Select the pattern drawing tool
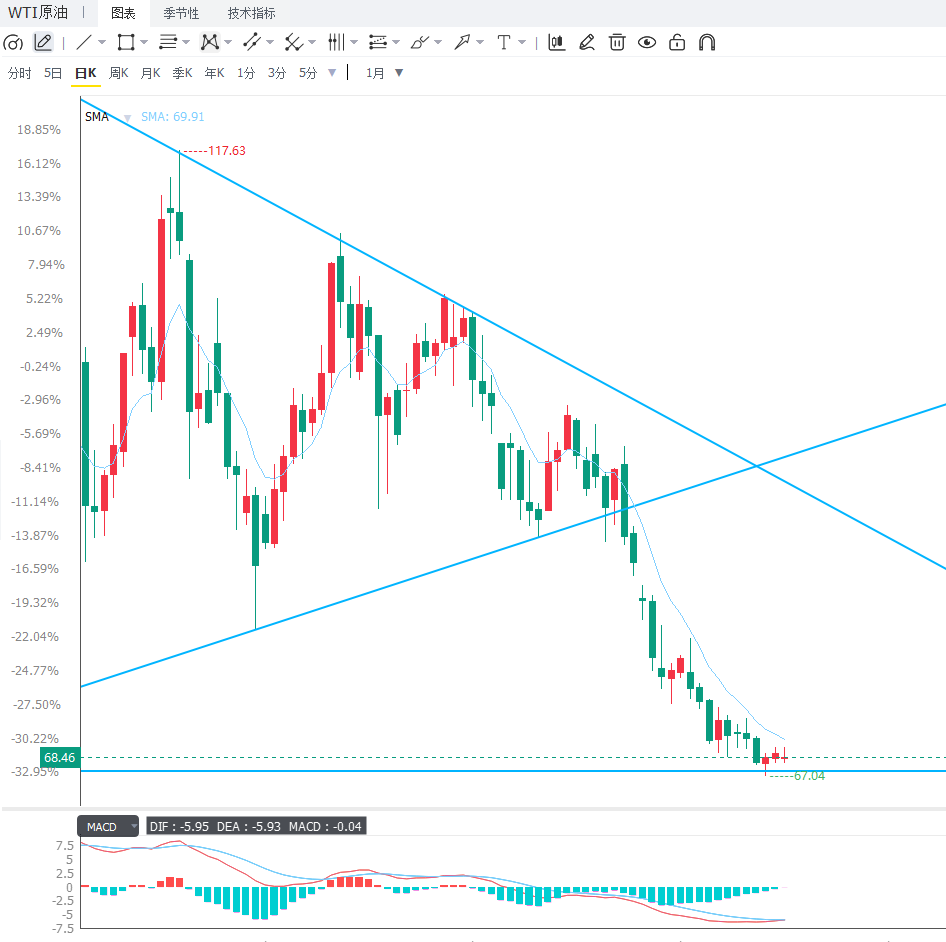 [209, 42]
